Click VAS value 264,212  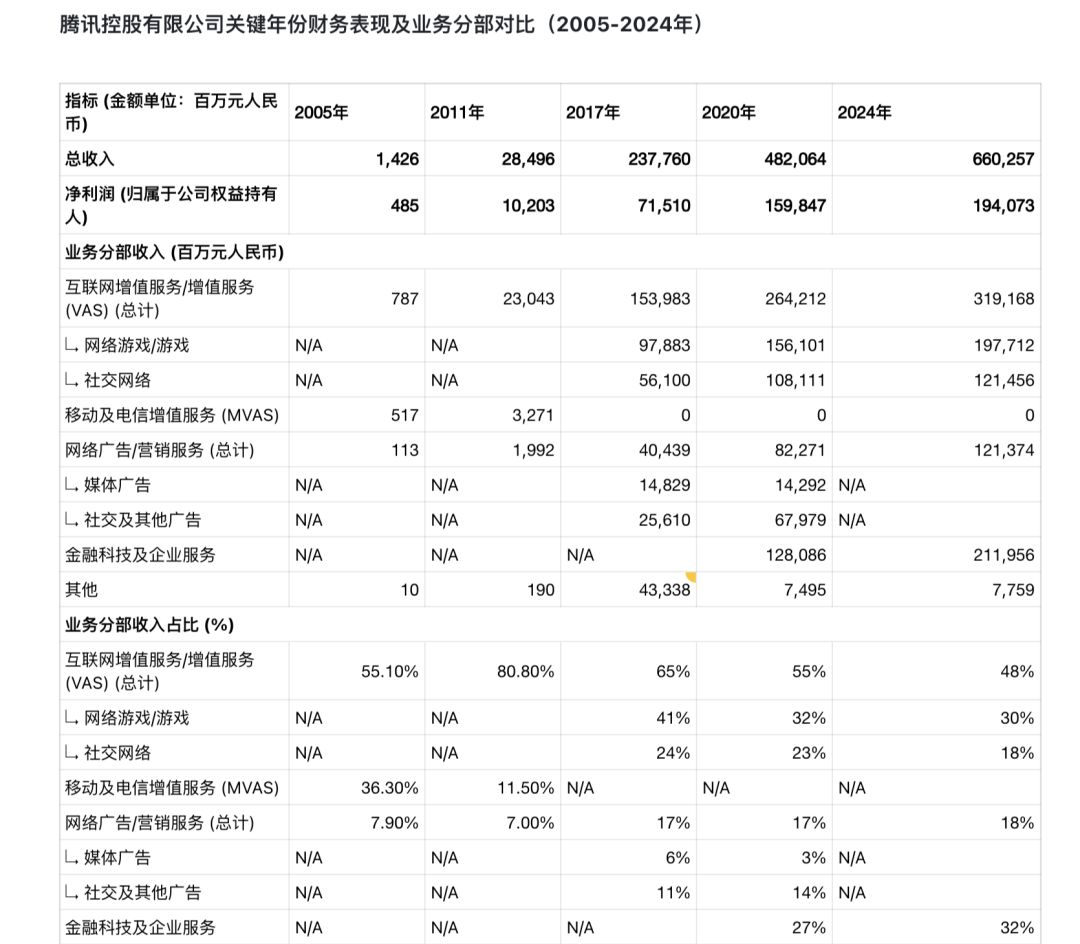[796, 299]
